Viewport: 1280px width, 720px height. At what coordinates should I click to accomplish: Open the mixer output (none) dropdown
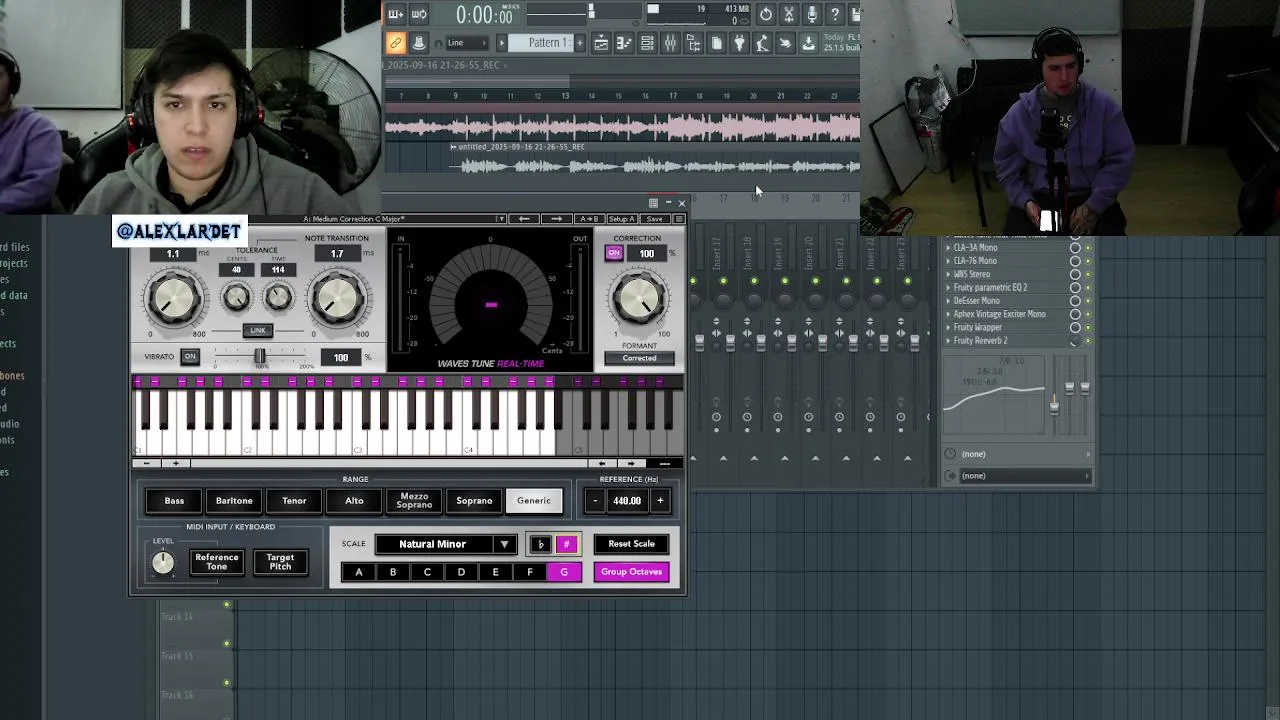1024,476
